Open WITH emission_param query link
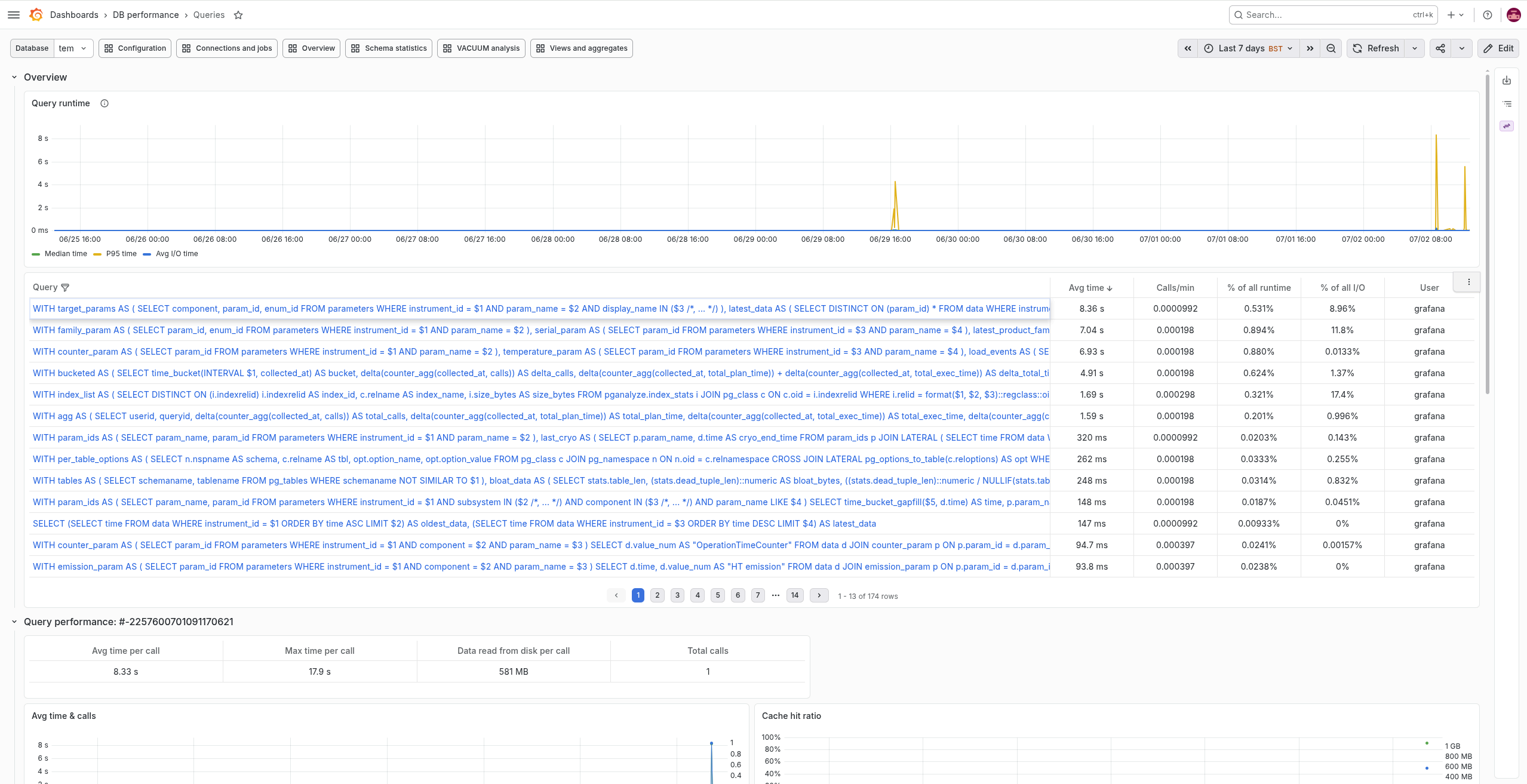Viewport: 1527px width, 784px height. [x=541, y=567]
